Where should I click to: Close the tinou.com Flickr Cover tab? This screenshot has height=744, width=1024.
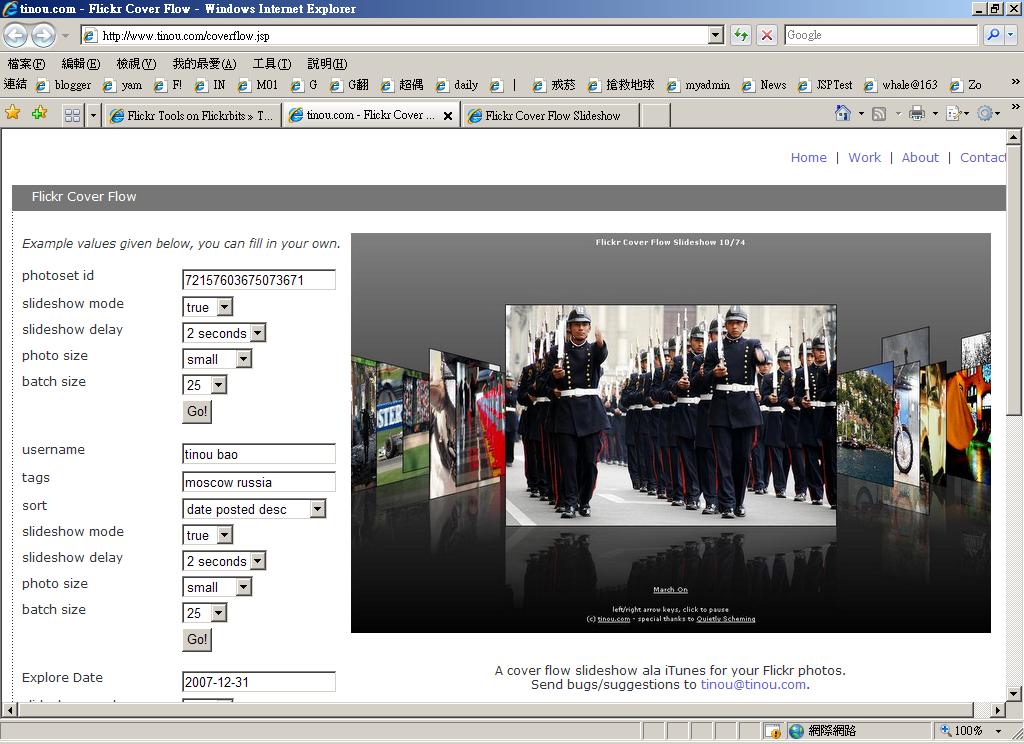tap(448, 116)
